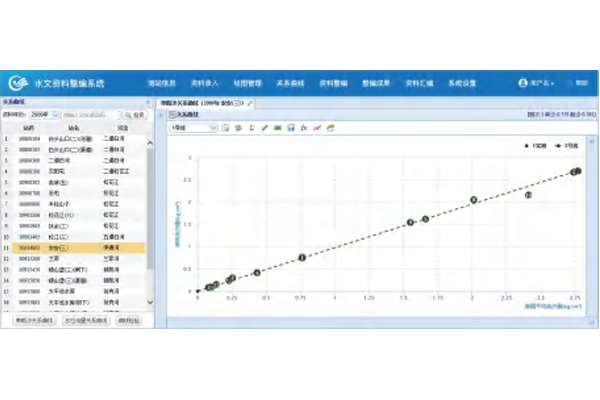This screenshot has width=600, height=400.
Task: Click the save disk icon in chart toolbar
Action: point(290,128)
